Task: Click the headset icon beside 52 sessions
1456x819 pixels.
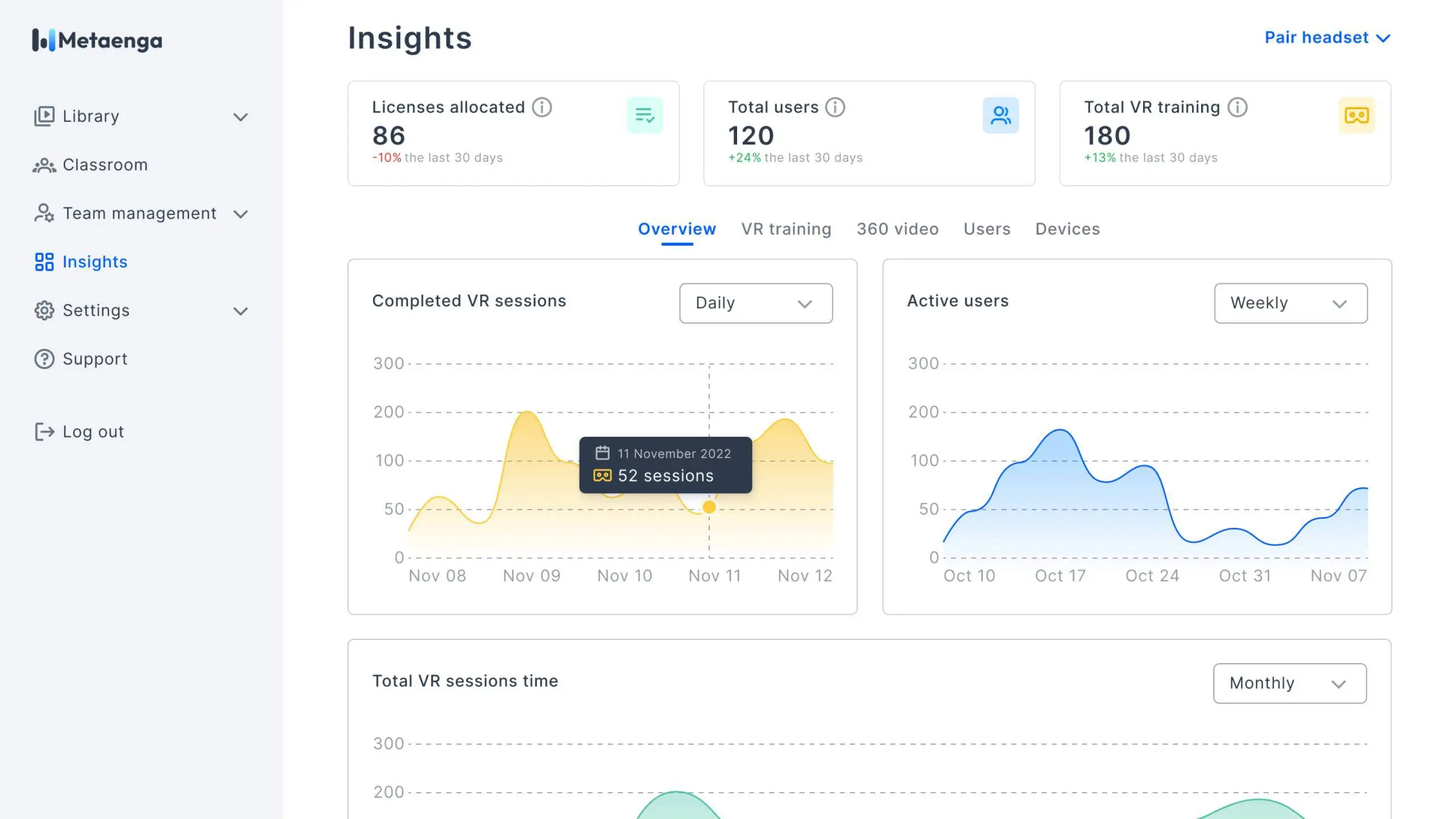Action: pyautogui.click(x=602, y=475)
